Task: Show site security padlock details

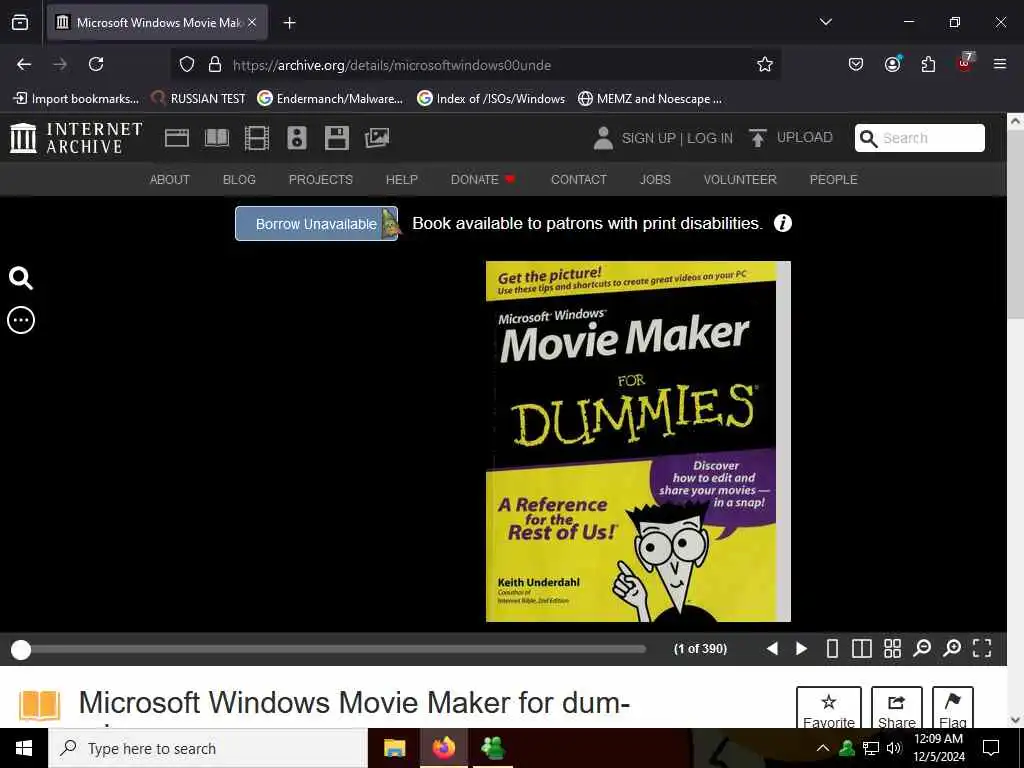Action: [214, 65]
